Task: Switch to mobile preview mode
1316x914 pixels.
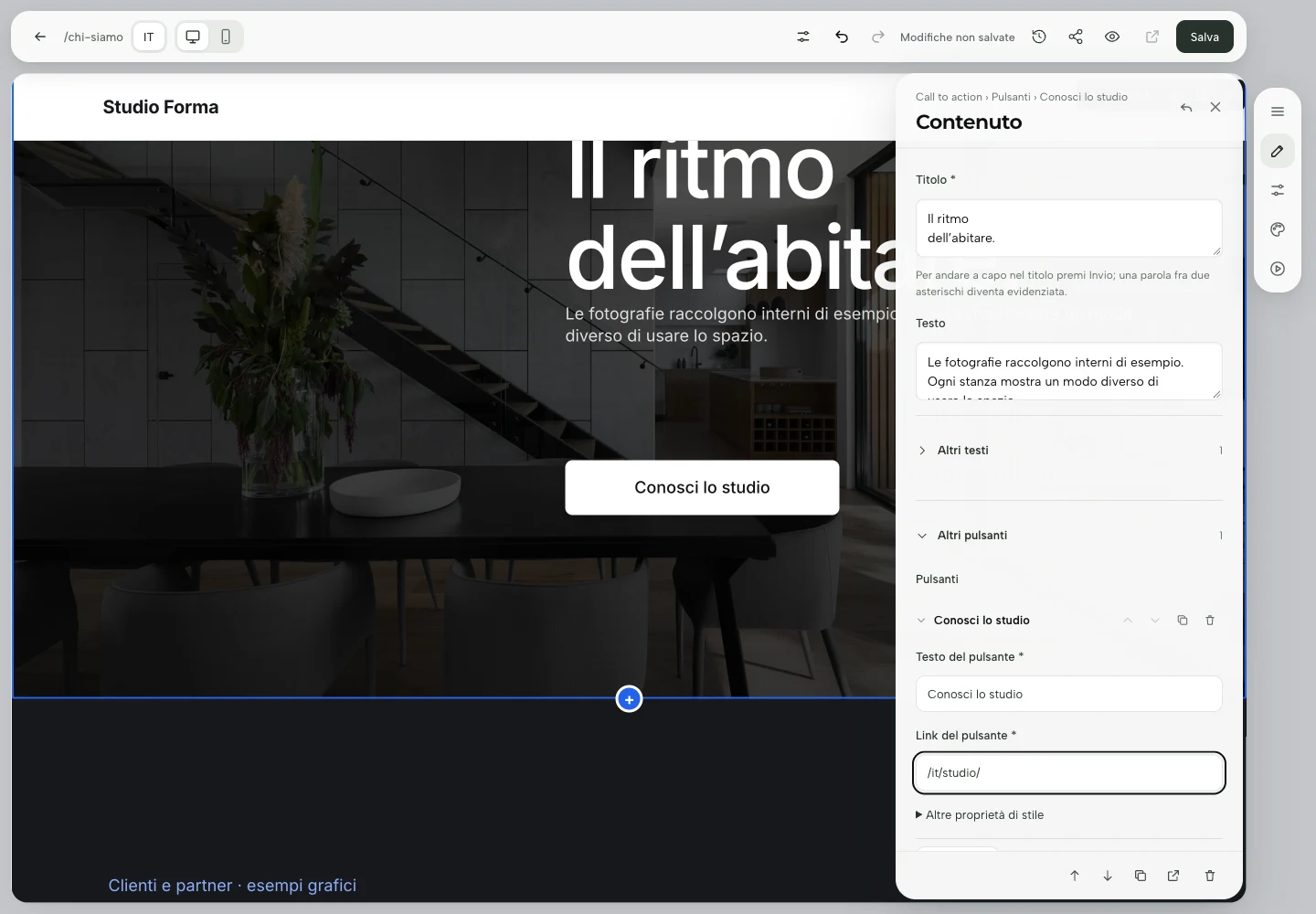Action: coord(226,37)
